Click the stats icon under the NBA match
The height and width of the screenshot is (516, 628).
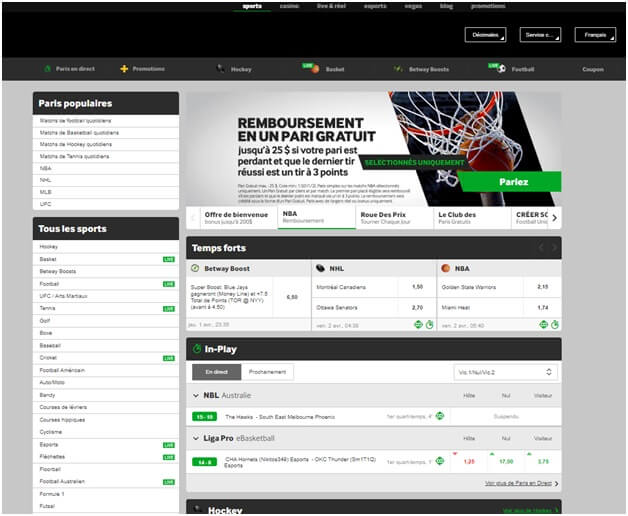click(x=543, y=325)
